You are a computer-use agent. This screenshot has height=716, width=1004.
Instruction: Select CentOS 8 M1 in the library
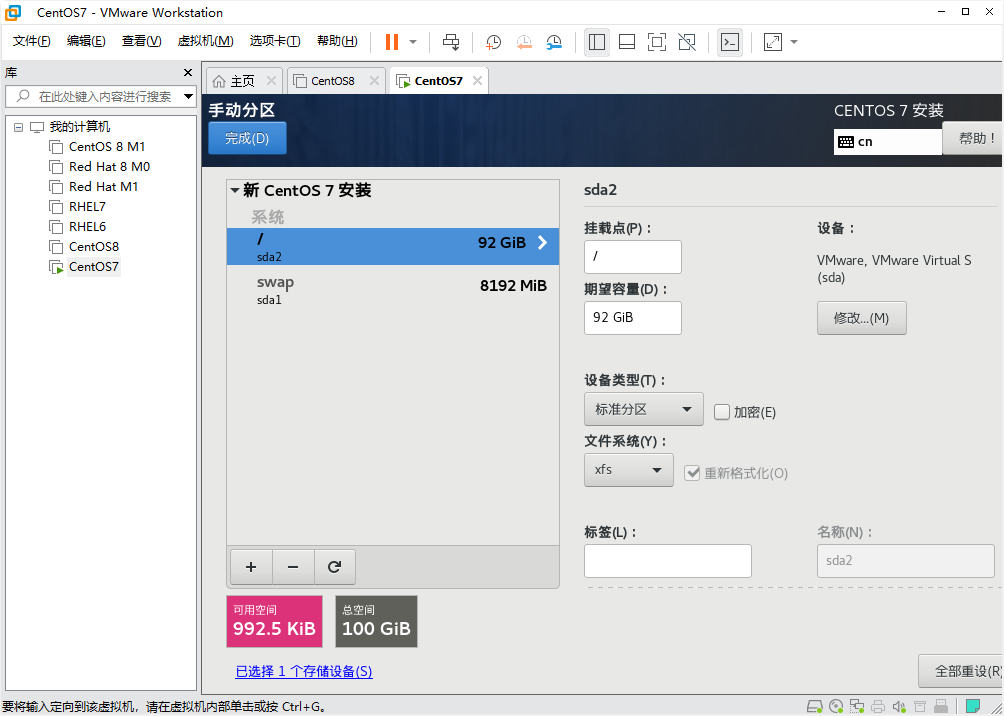[106, 147]
